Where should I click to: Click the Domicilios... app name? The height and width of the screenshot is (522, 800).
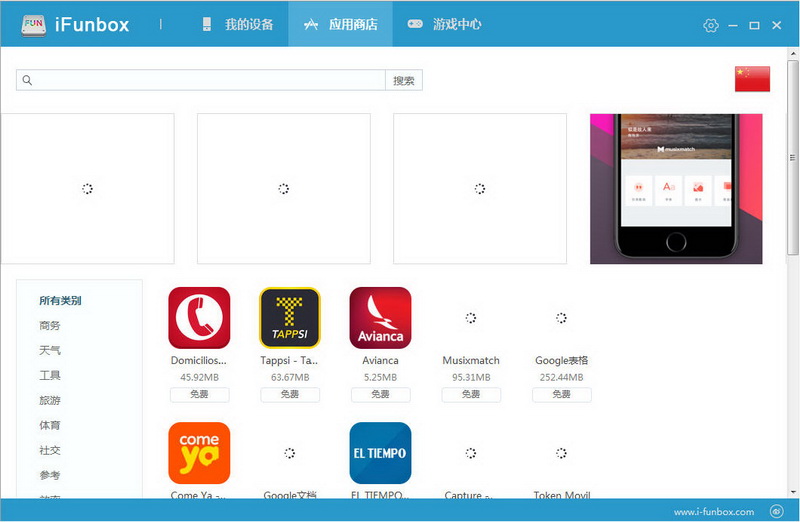tap(199, 361)
